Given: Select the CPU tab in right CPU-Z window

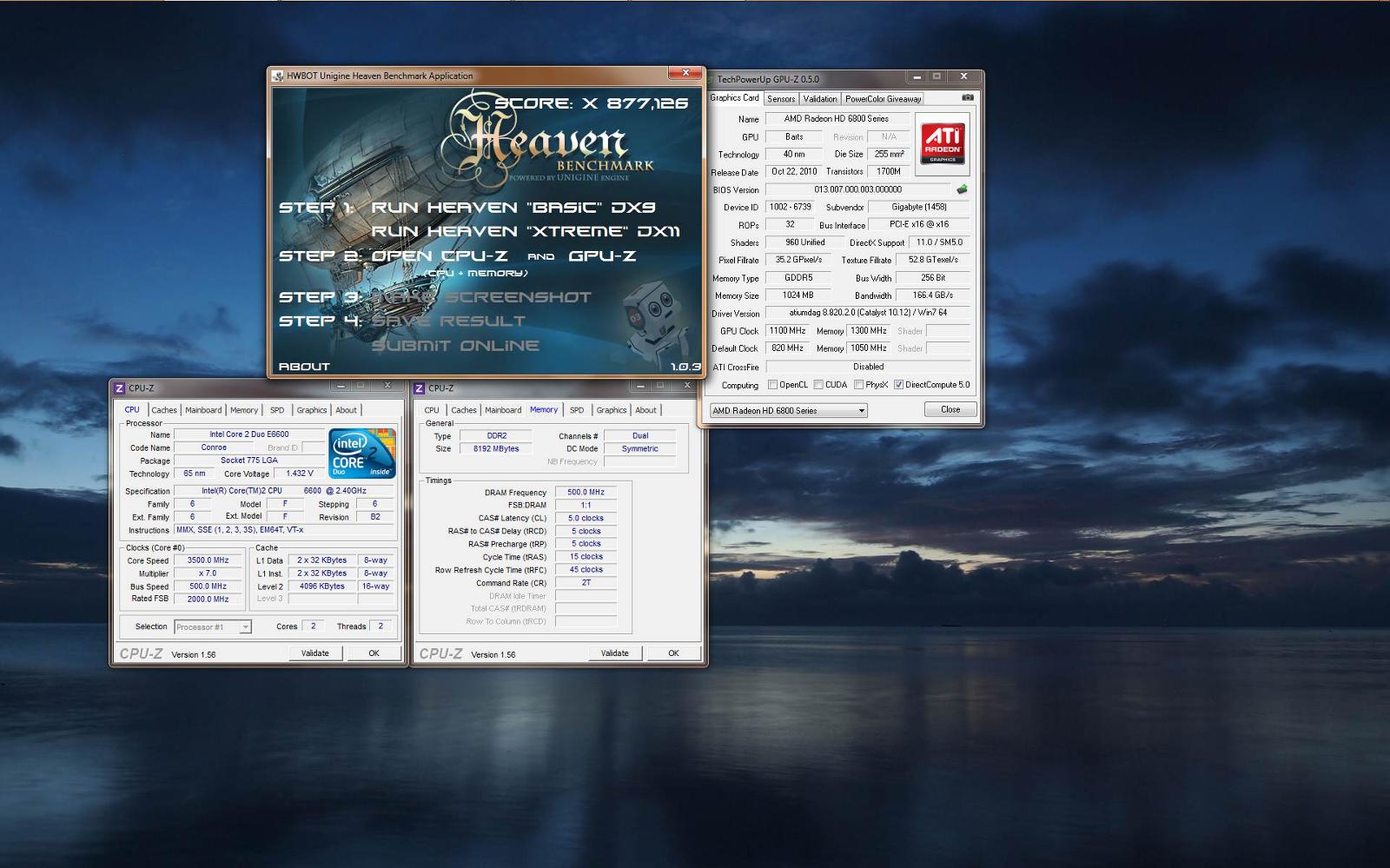Looking at the screenshot, I should 432,410.
